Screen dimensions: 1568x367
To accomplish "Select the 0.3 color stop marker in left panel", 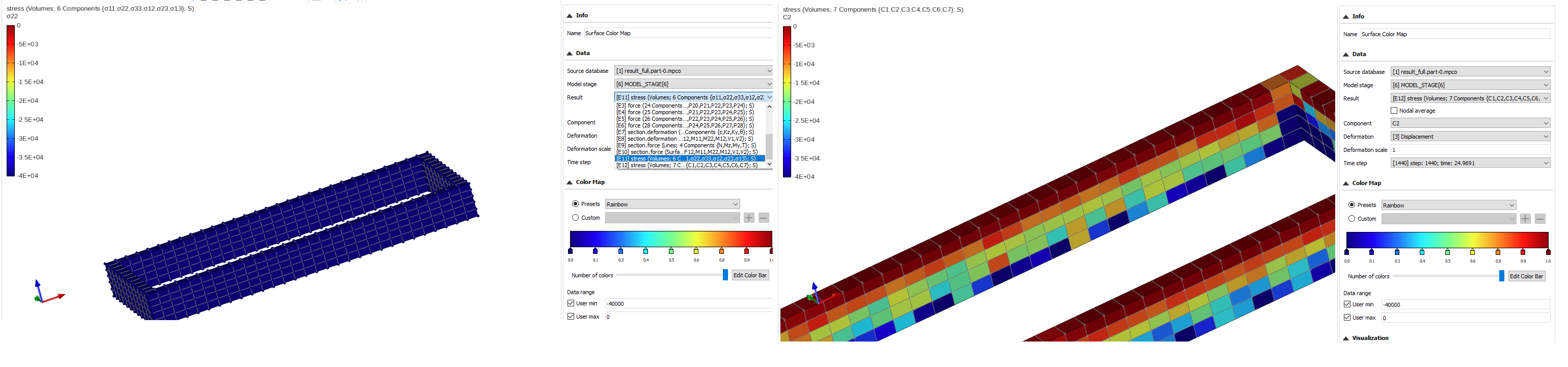I will (621, 251).
